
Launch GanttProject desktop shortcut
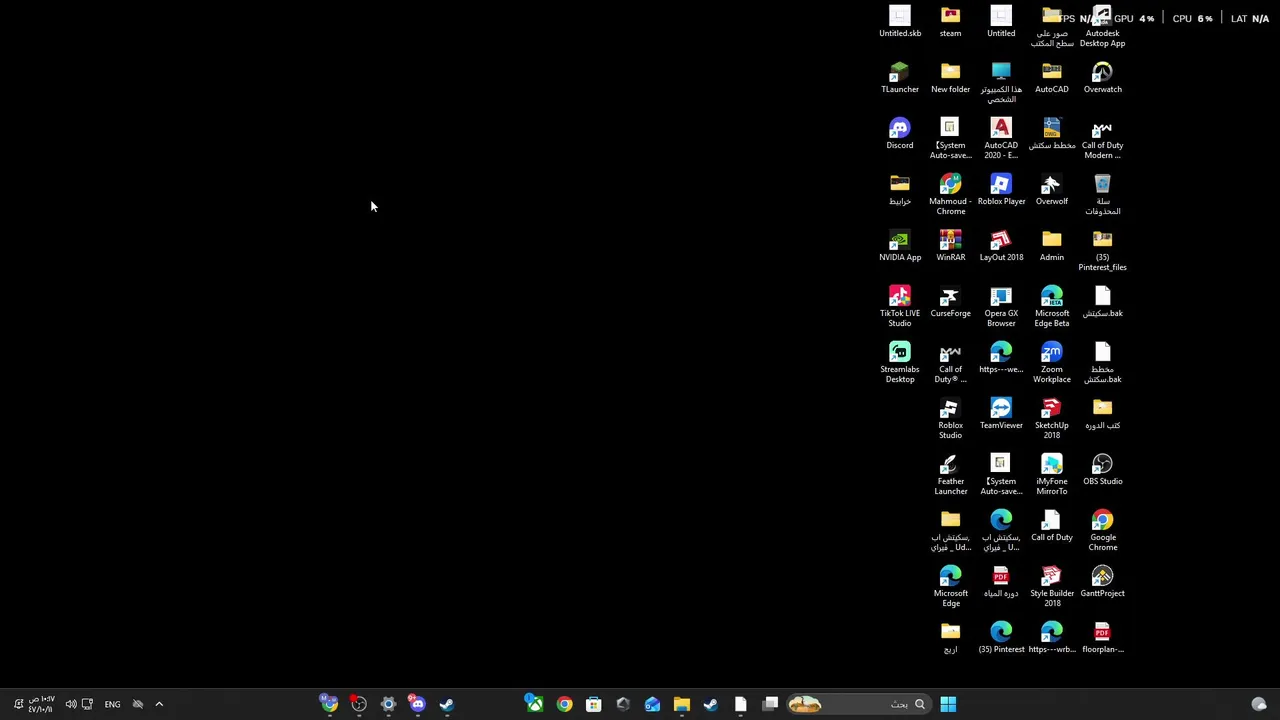pyautogui.click(x=1102, y=582)
